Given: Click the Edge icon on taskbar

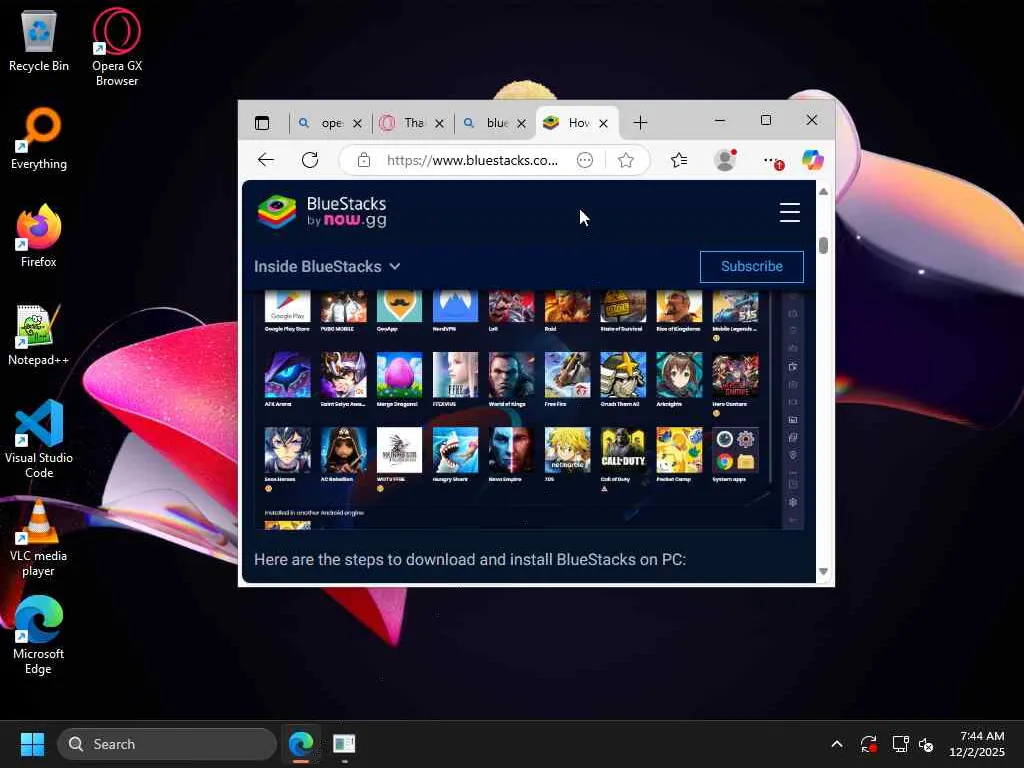Looking at the screenshot, I should pyautogui.click(x=301, y=744).
